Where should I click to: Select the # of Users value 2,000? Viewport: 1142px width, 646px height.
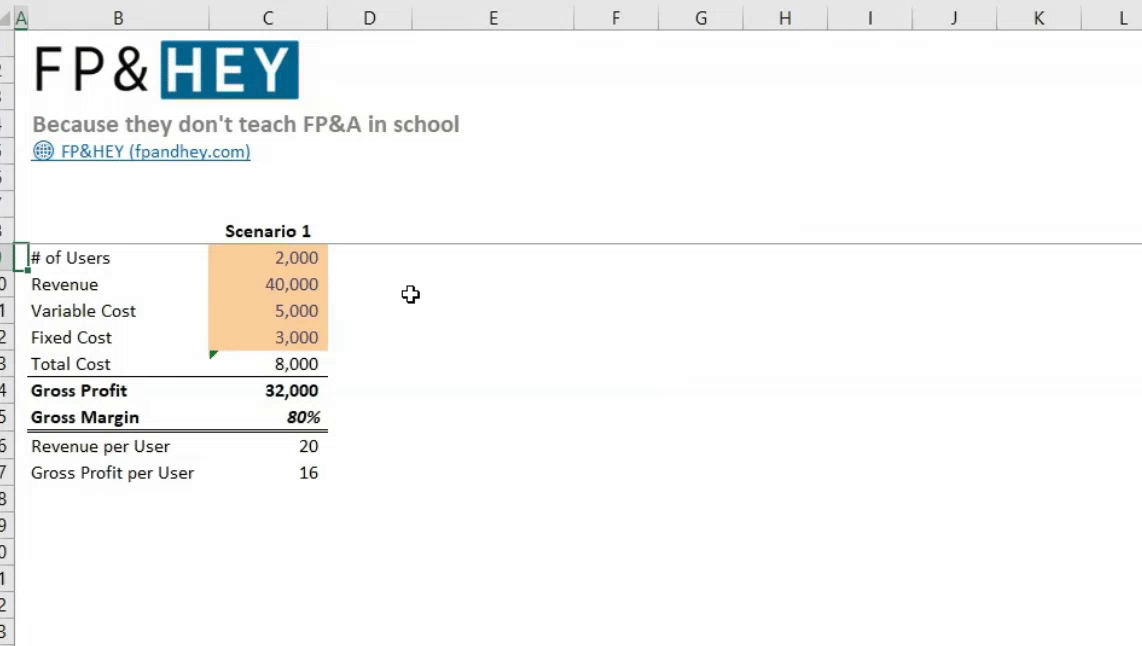click(267, 257)
